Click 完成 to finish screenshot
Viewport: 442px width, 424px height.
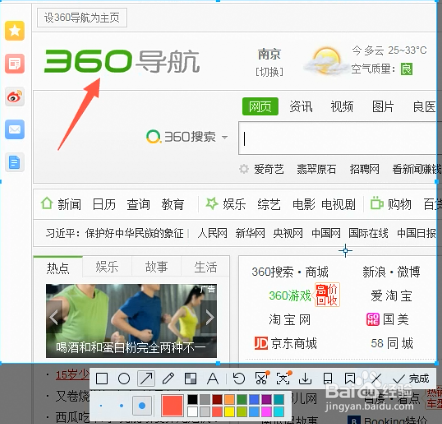[x=411, y=379]
